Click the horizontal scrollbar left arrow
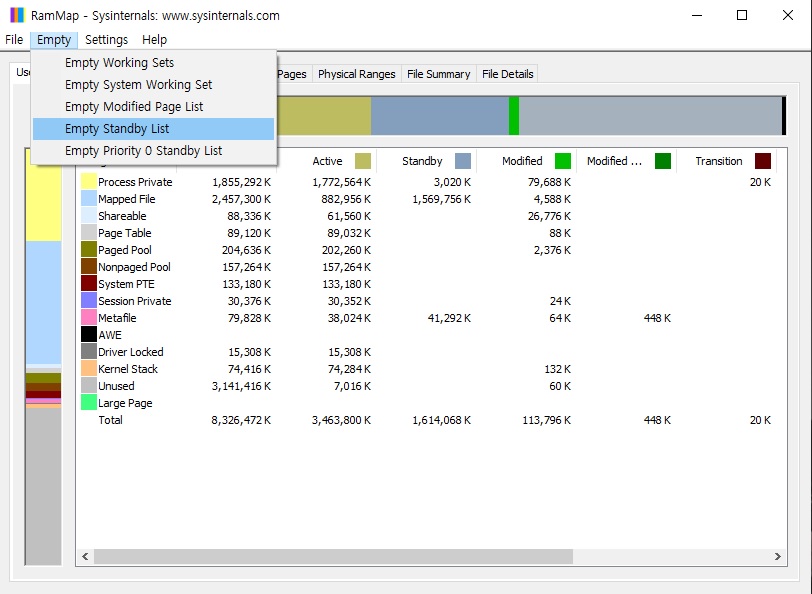Screen dimensions: 812x594 point(85,556)
